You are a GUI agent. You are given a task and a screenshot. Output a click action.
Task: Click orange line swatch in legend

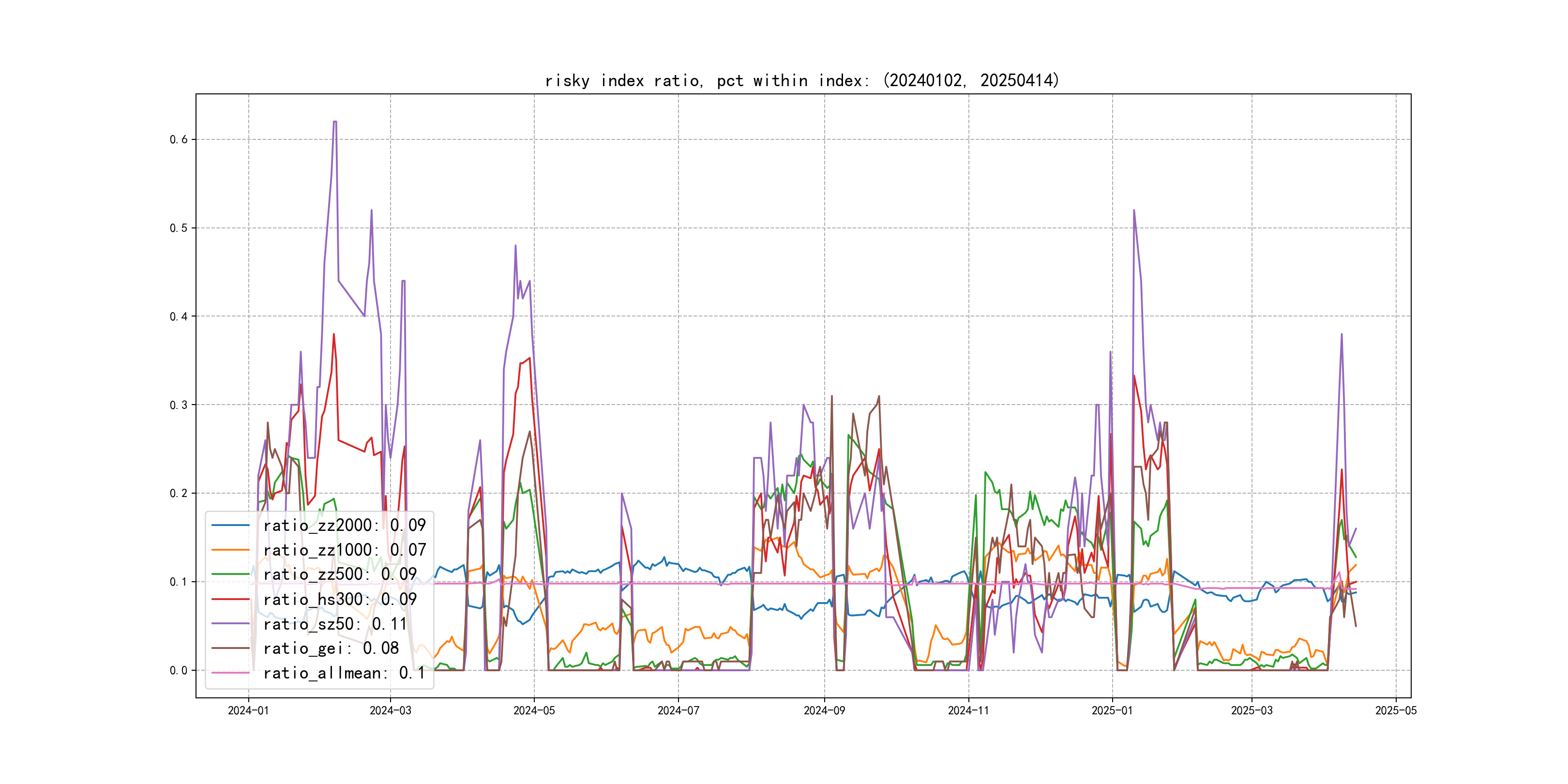pyautogui.click(x=231, y=550)
